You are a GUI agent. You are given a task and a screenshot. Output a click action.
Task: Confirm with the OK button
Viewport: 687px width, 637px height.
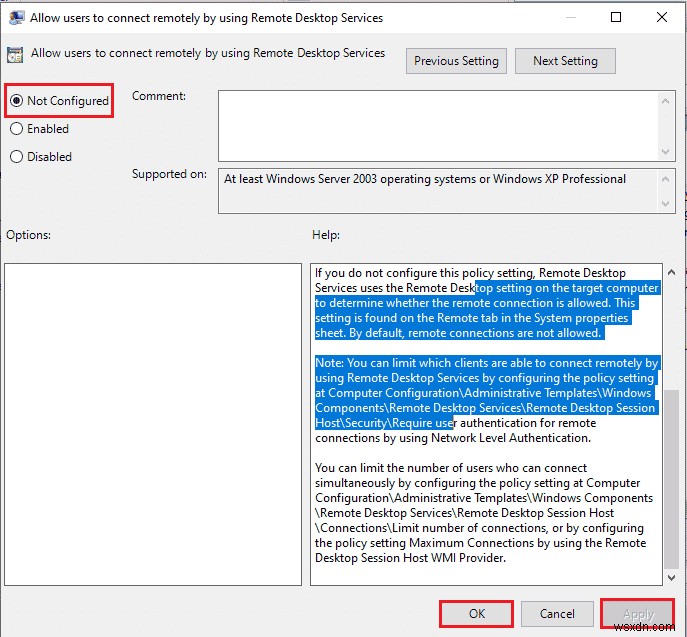click(x=477, y=614)
